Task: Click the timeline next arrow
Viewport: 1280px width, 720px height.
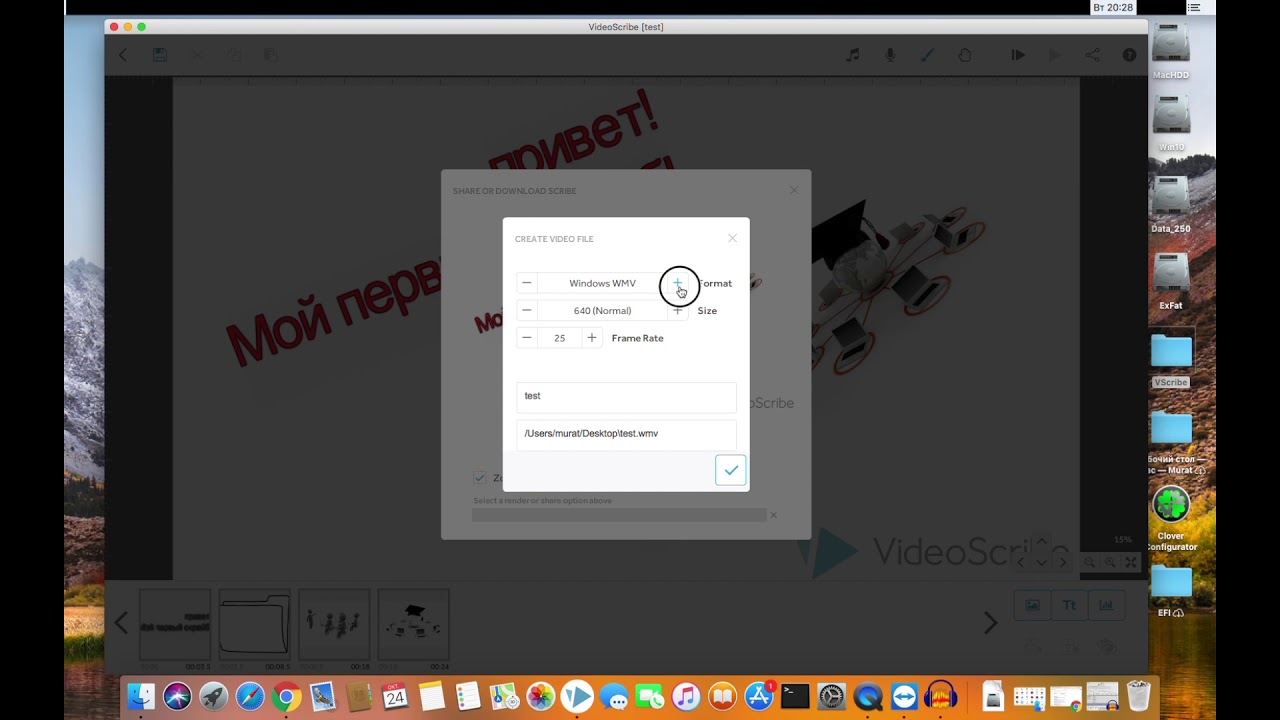Action: click(x=990, y=623)
